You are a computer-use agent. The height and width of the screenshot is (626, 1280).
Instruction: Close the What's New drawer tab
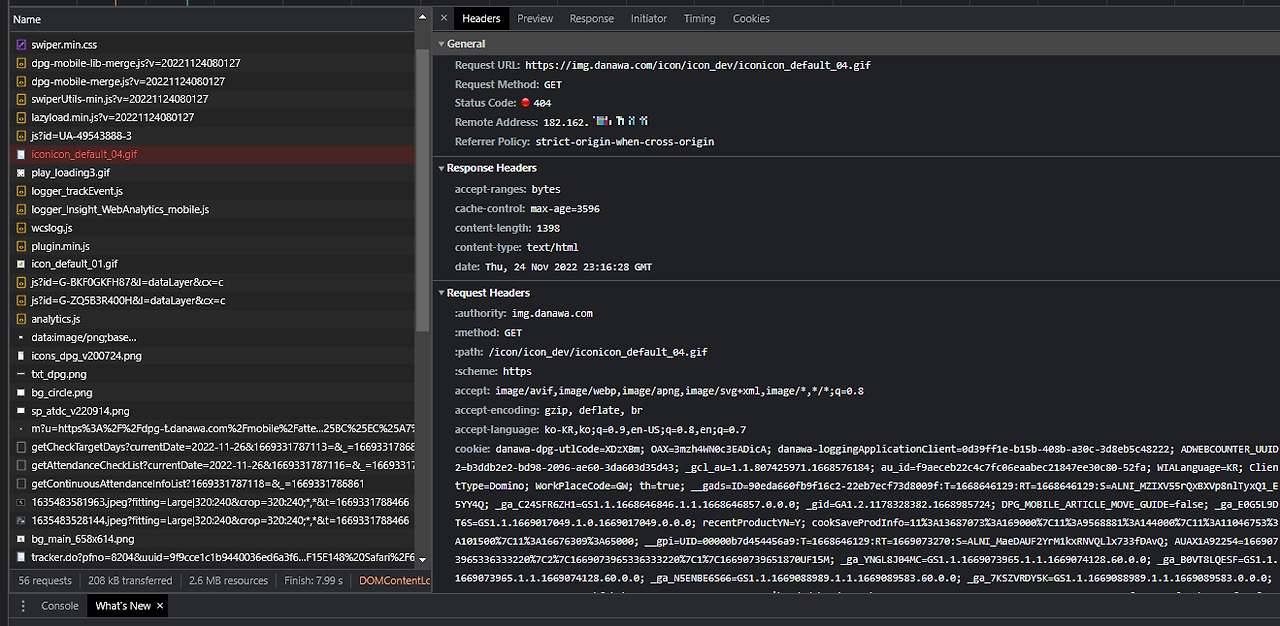tap(159, 606)
